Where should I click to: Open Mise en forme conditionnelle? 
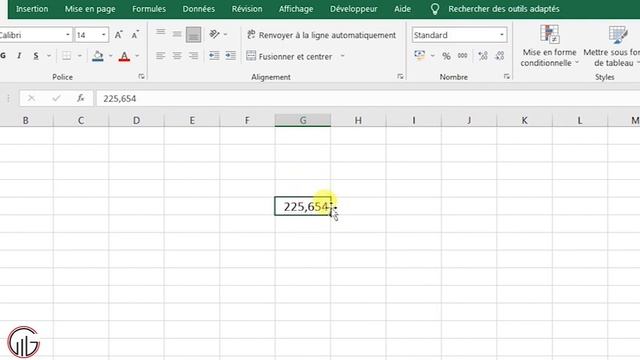click(x=549, y=46)
